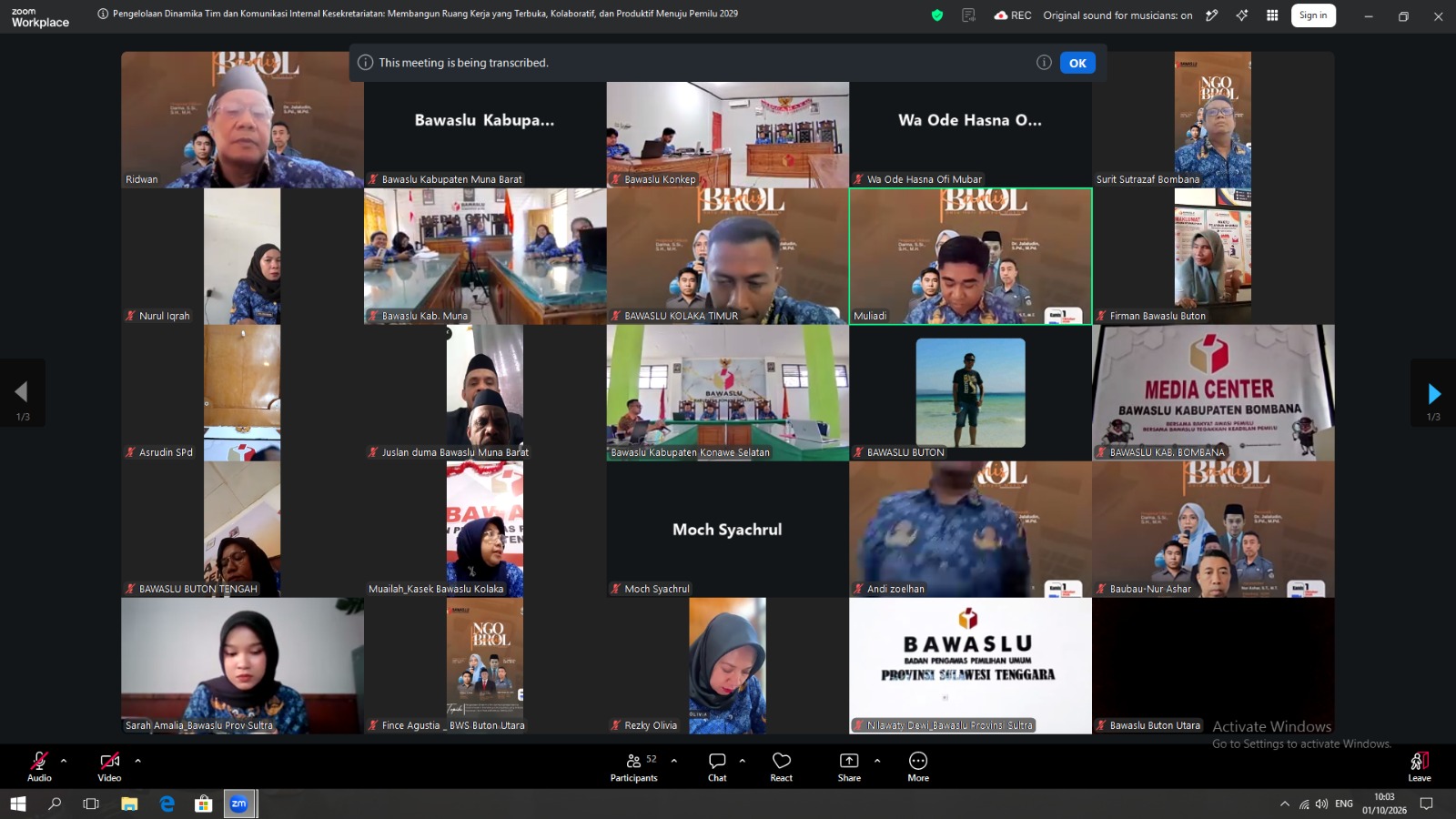Open apps grid icon in title bar
The width and height of the screenshot is (1456, 819).
[1272, 15]
